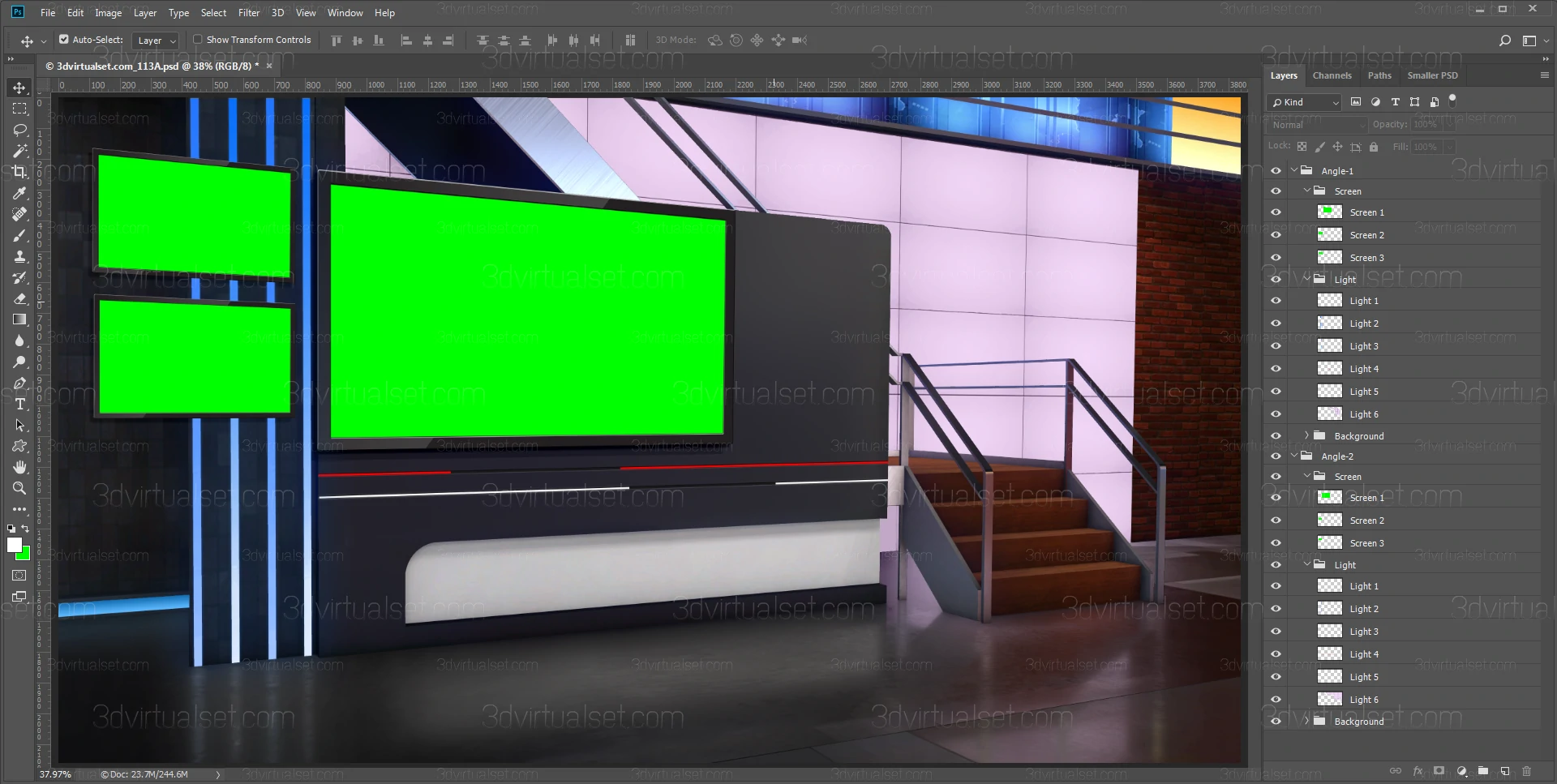1557x784 pixels.
Task: Toggle the Auto-Select checkbox
Action: (64, 39)
